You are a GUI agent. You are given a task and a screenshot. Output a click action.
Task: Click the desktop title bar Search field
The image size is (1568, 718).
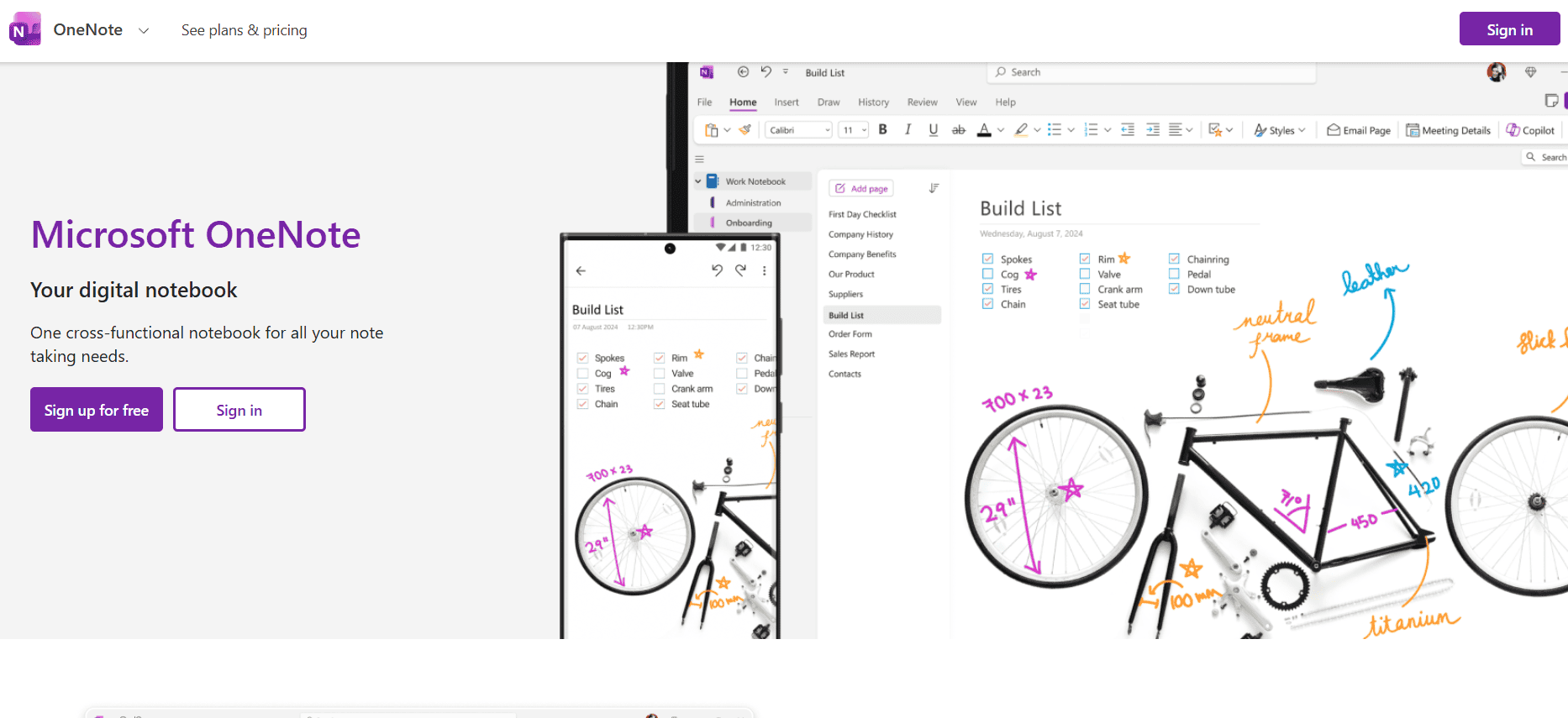click(1151, 72)
